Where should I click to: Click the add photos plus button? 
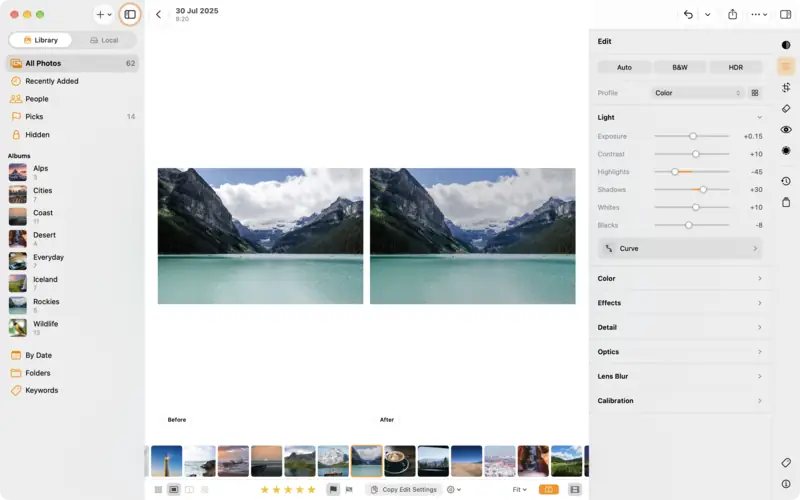pos(101,14)
